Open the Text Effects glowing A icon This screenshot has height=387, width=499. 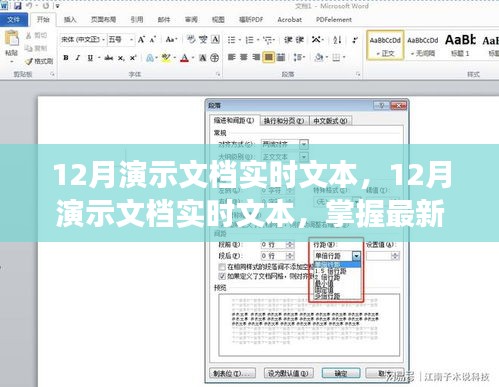coord(150,58)
